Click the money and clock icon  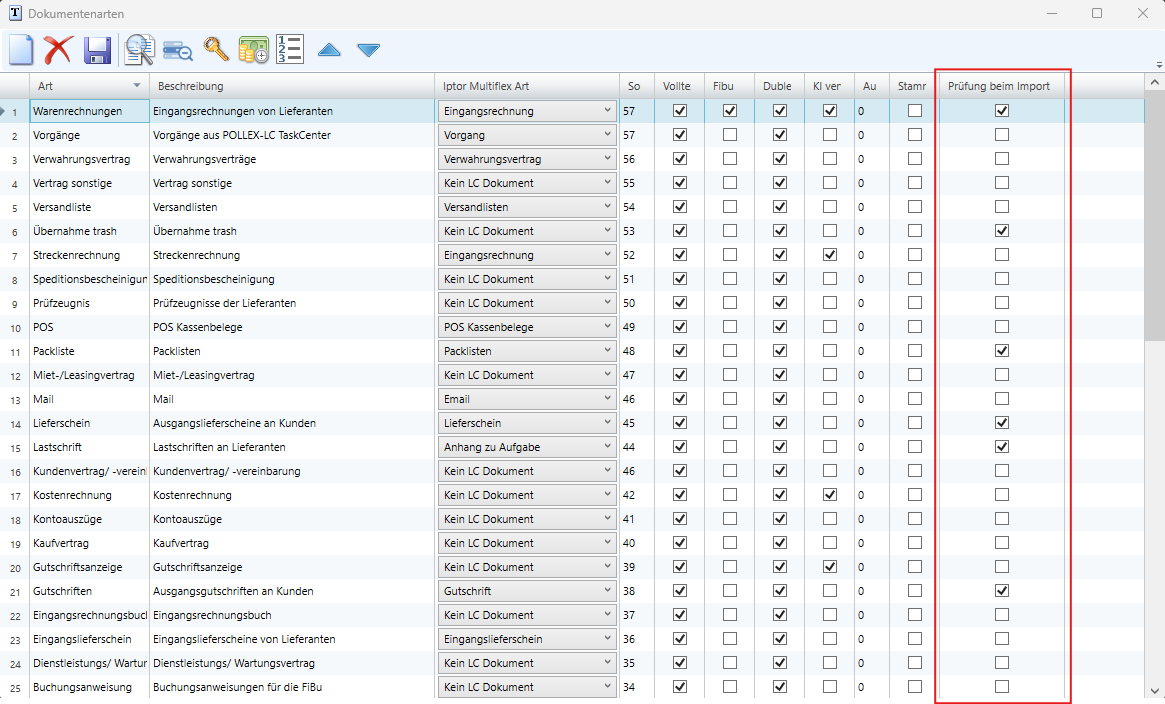(x=253, y=50)
